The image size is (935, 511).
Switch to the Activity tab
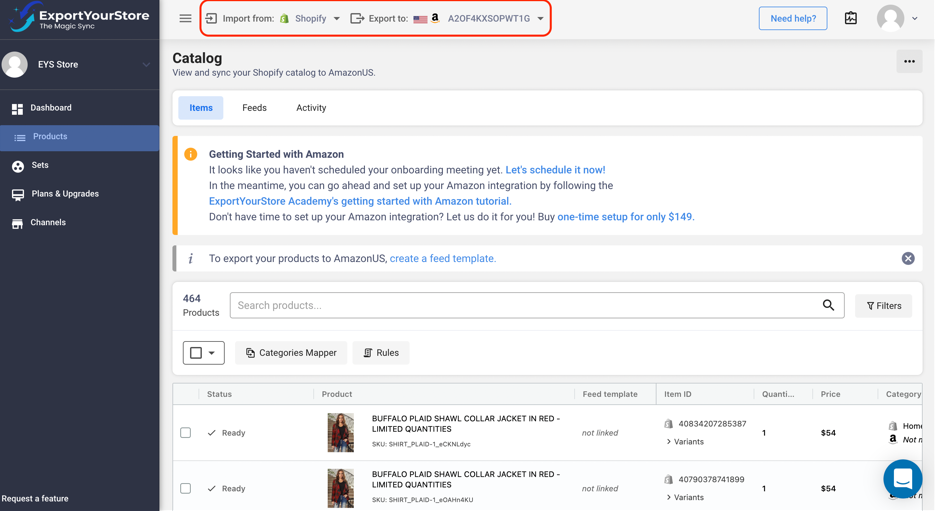[311, 108]
